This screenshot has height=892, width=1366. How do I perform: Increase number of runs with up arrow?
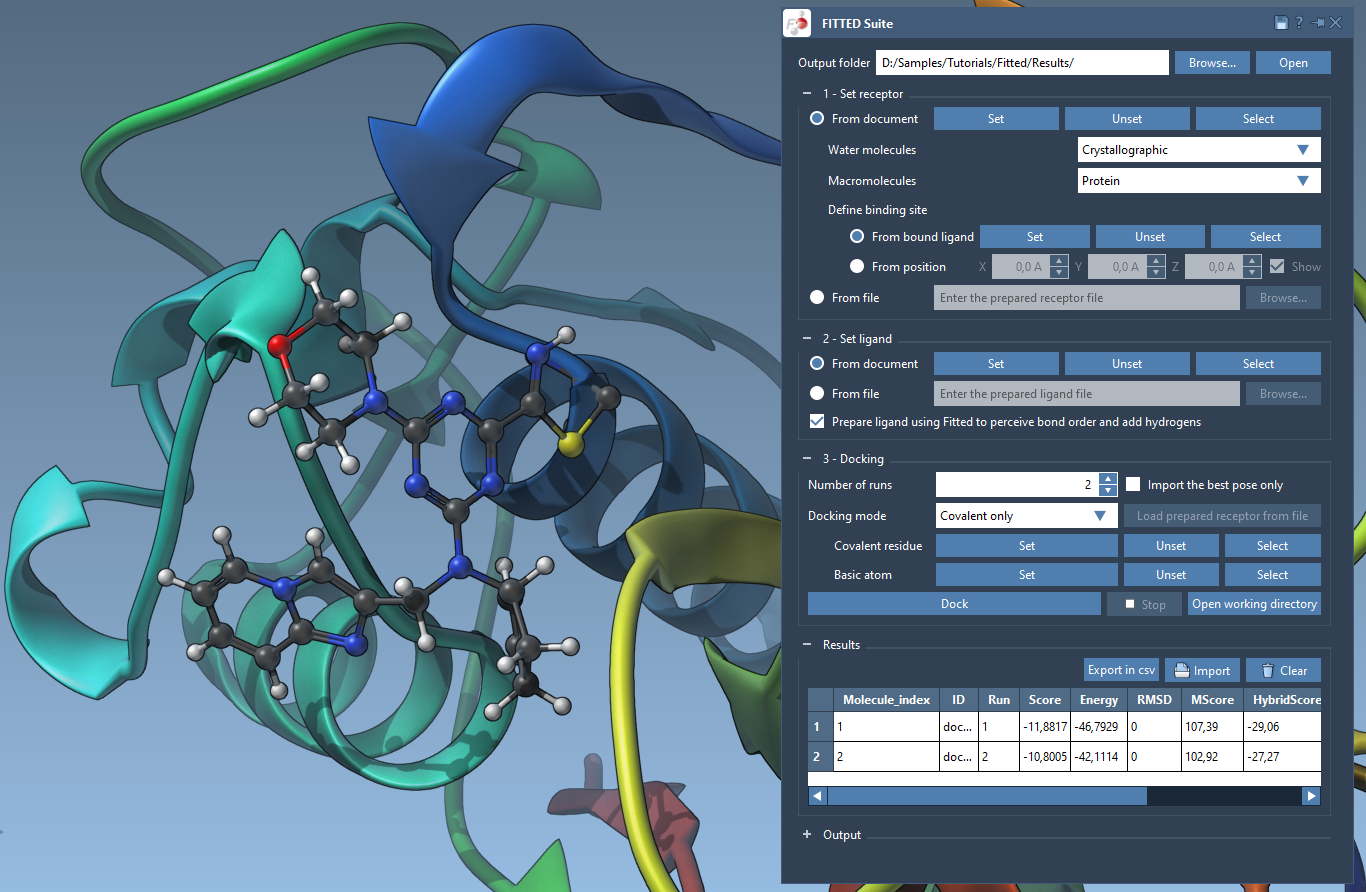click(1107, 479)
